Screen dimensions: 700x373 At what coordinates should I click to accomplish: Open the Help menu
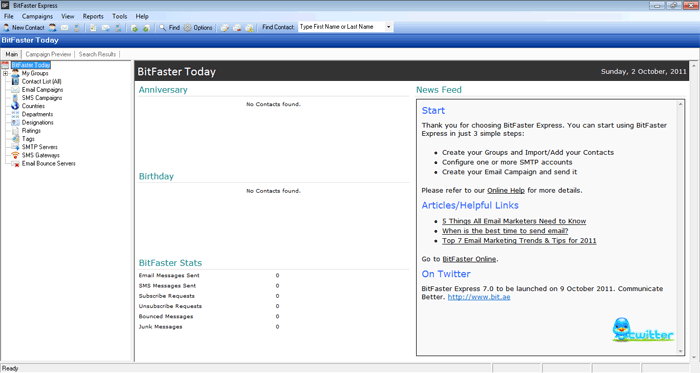pyautogui.click(x=142, y=16)
